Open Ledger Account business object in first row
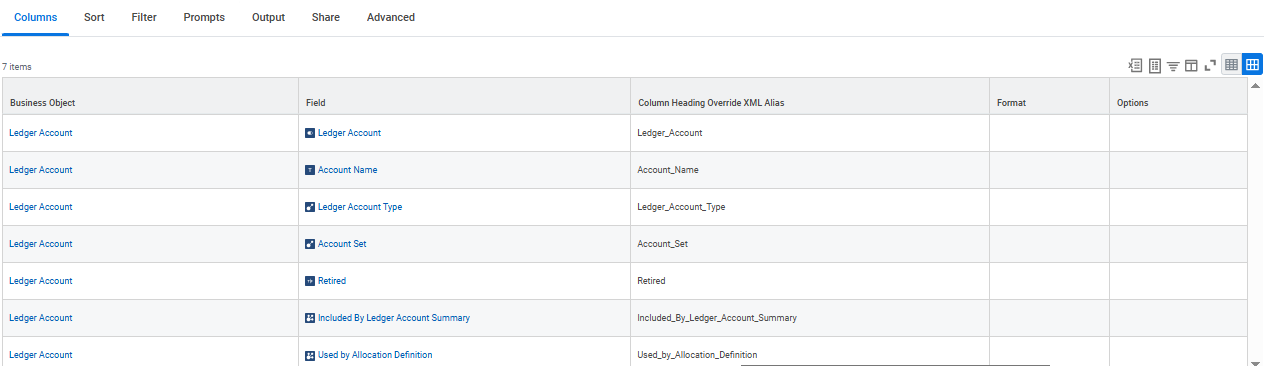 [x=41, y=133]
